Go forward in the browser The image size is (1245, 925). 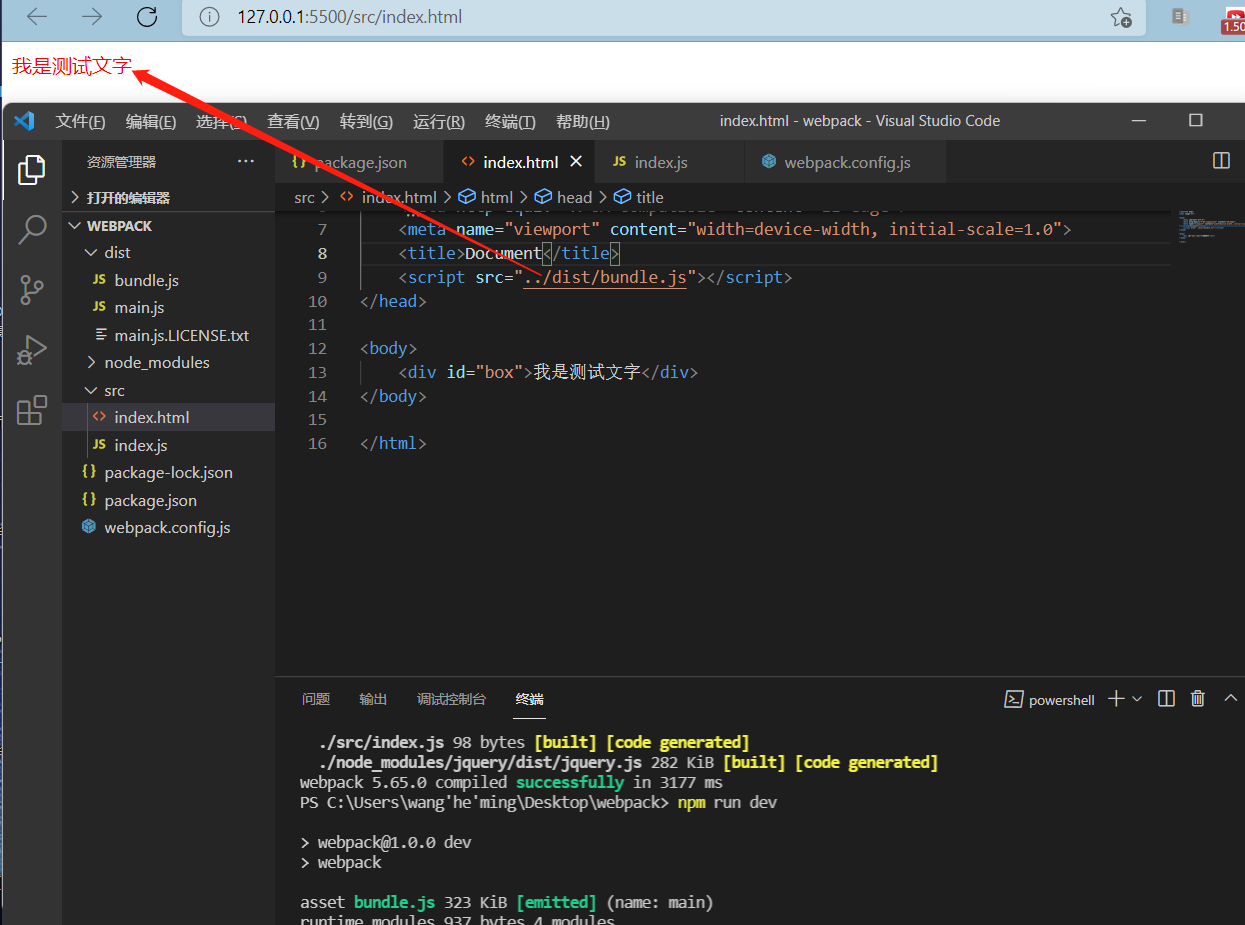point(91,17)
